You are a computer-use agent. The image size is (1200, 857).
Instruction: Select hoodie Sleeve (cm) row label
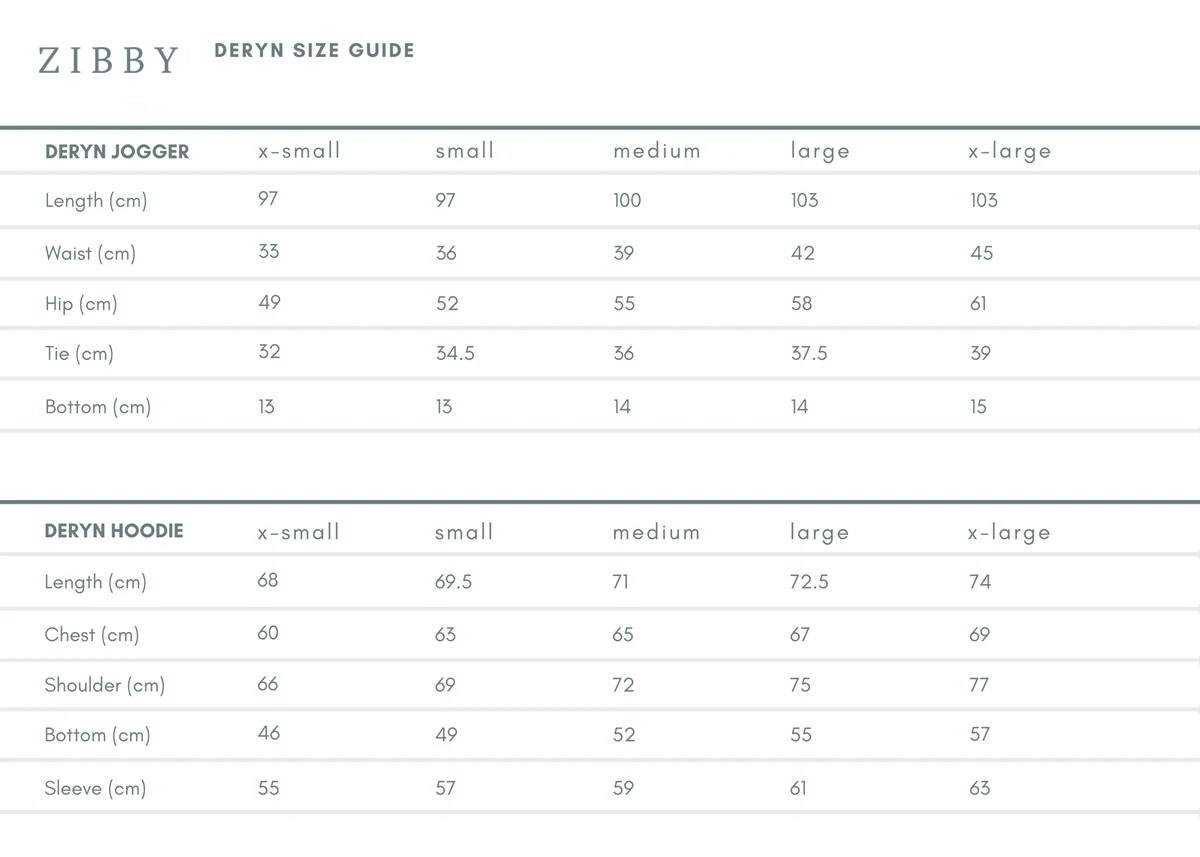click(95, 788)
